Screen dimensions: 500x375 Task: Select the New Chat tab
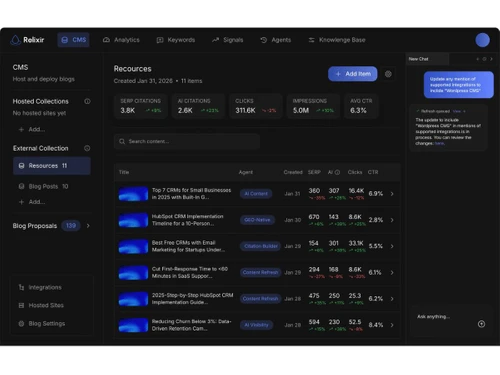coord(427,59)
